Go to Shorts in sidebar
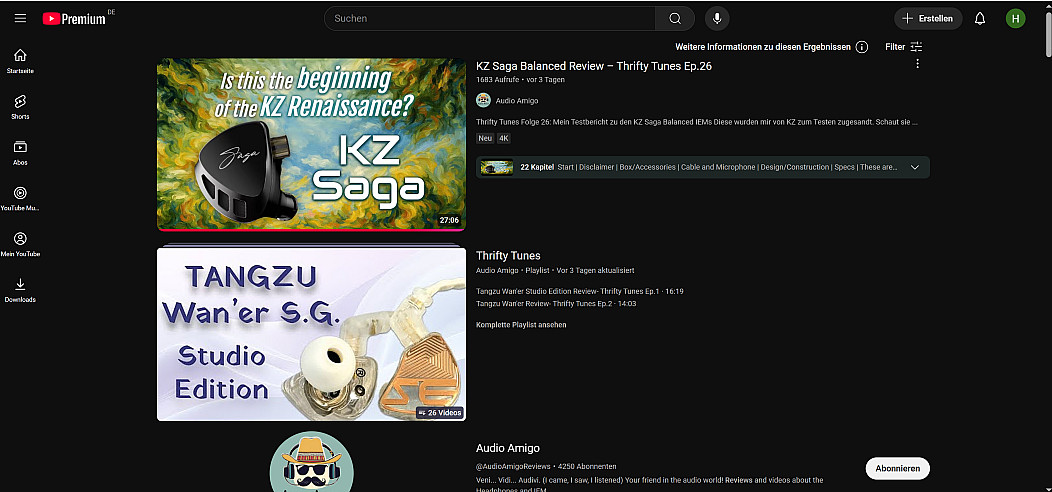This screenshot has width=1052, height=492. (20, 106)
